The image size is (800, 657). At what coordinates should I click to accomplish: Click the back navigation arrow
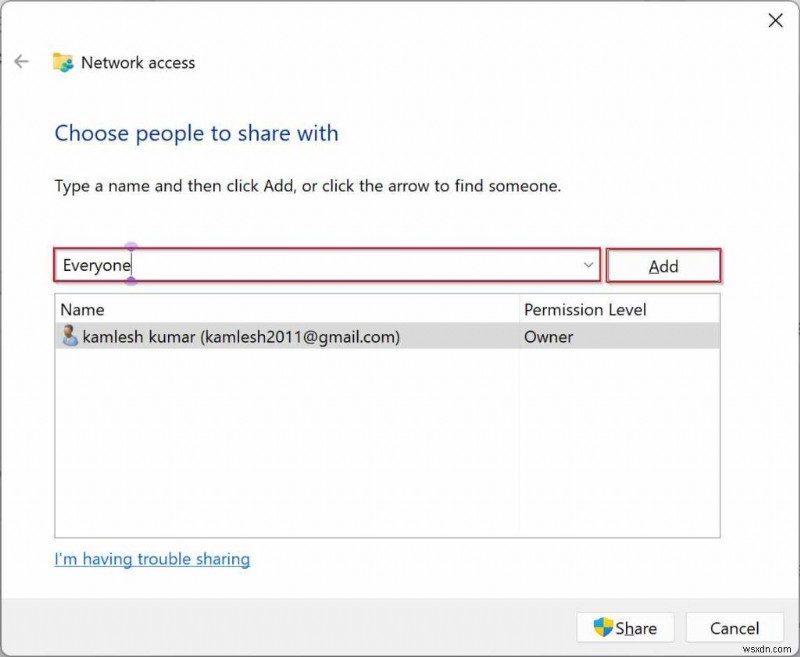pos(22,61)
